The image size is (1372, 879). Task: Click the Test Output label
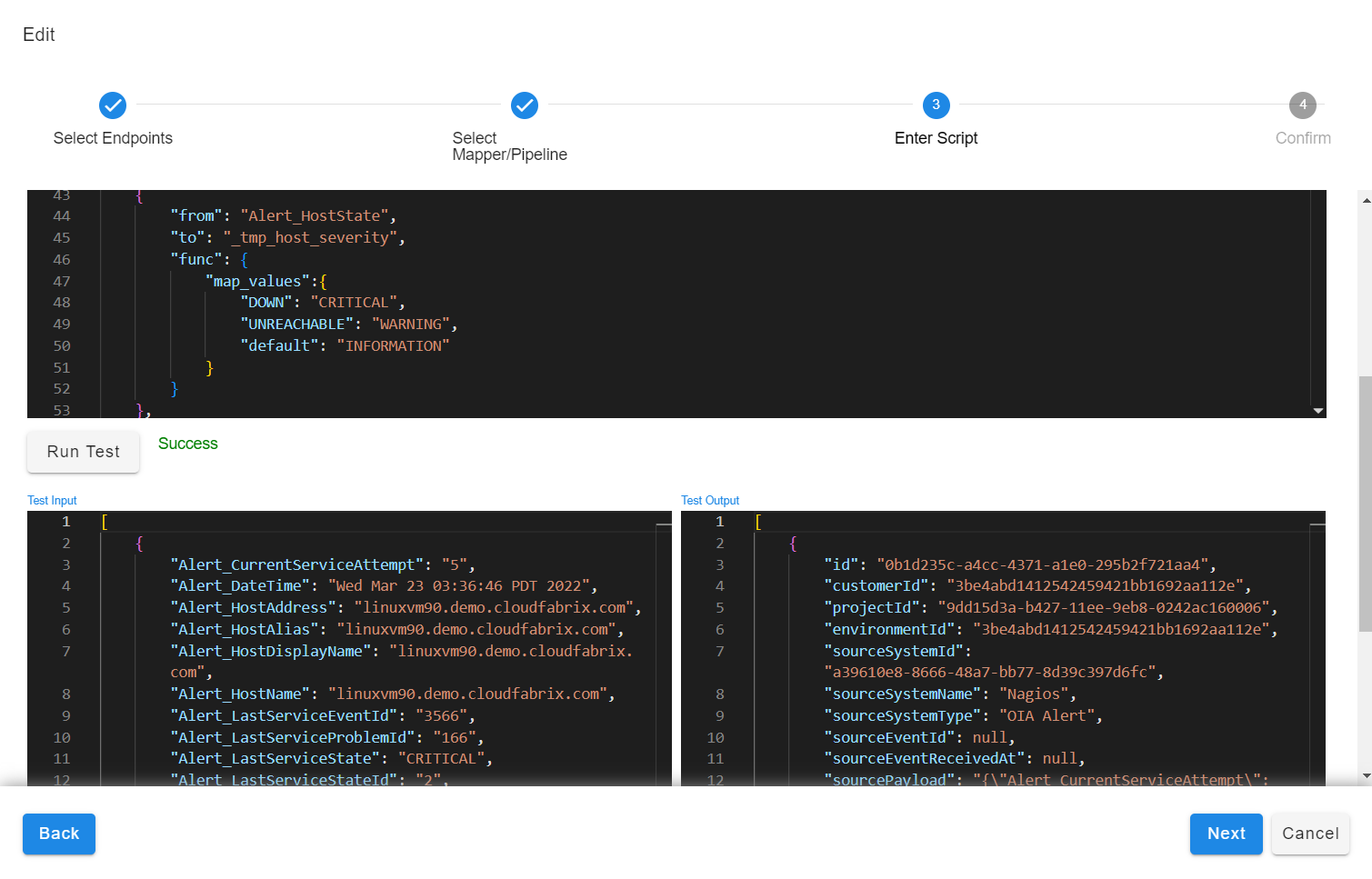[x=709, y=501]
